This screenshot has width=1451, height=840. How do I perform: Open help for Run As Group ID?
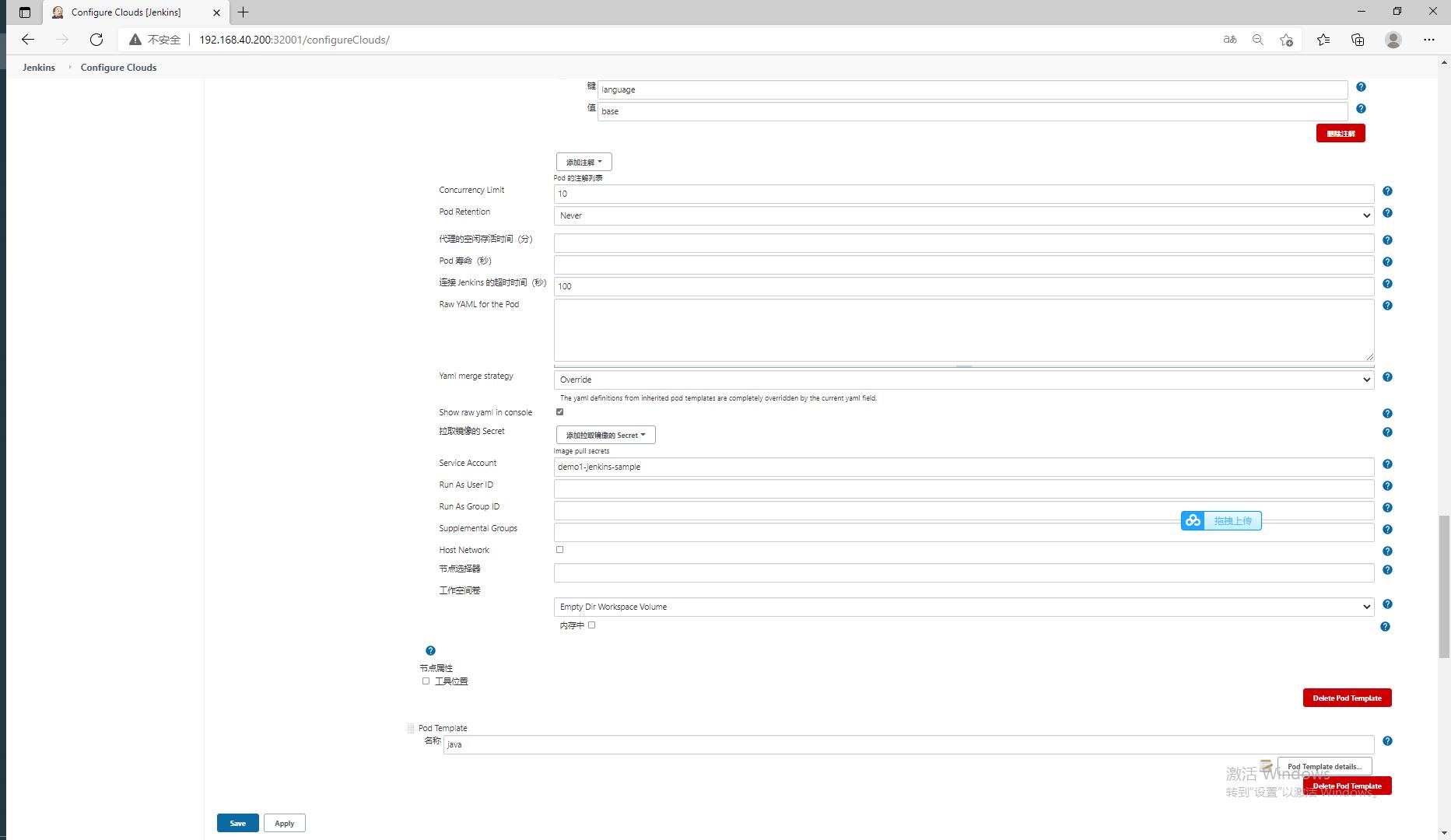1387,508
